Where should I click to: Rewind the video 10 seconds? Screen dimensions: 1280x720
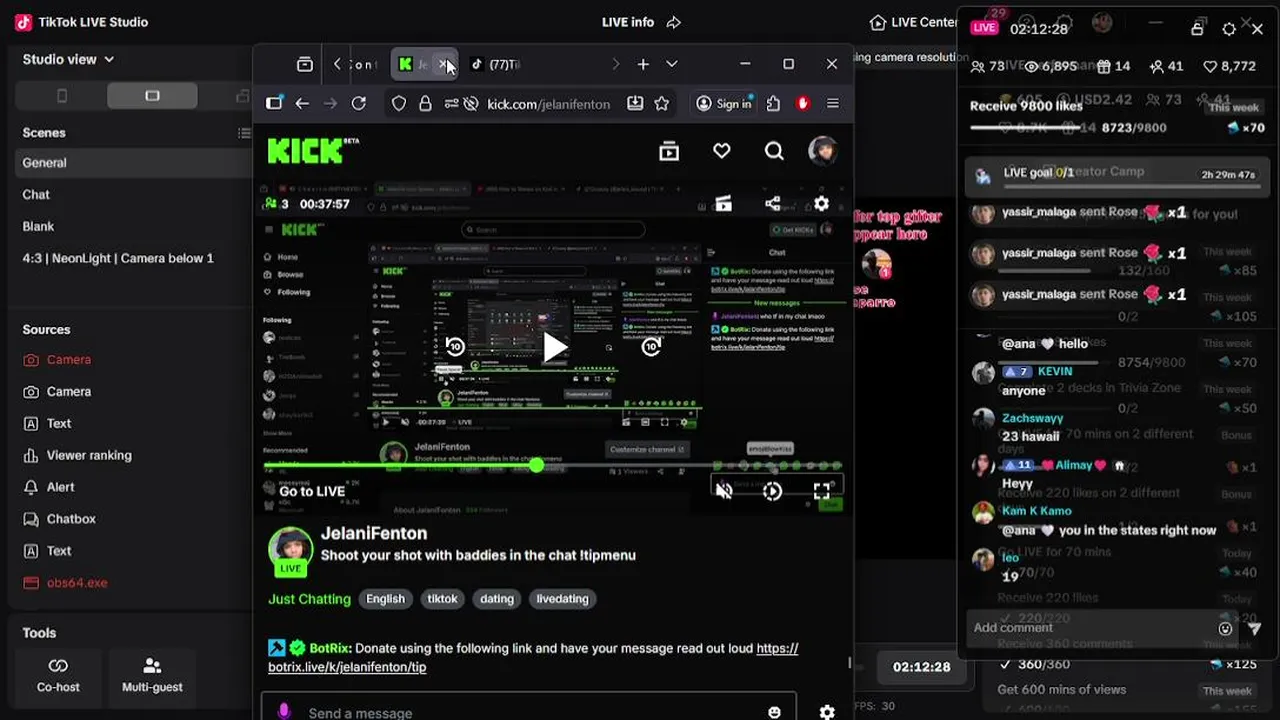coord(455,347)
